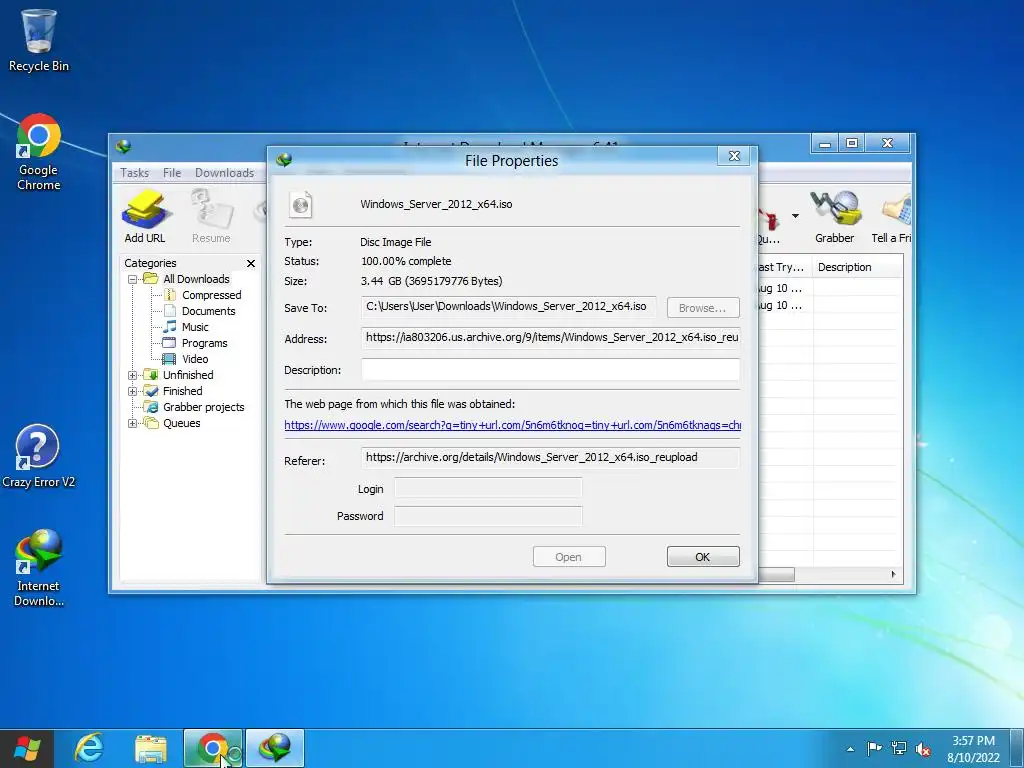1024x768 pixels.
Task: Click the Tell a Friend toolbar icon
Action: [892, 217]
